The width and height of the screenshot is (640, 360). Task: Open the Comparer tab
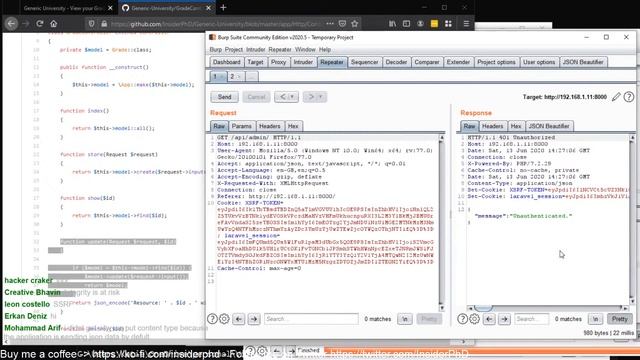click(427, 62)
